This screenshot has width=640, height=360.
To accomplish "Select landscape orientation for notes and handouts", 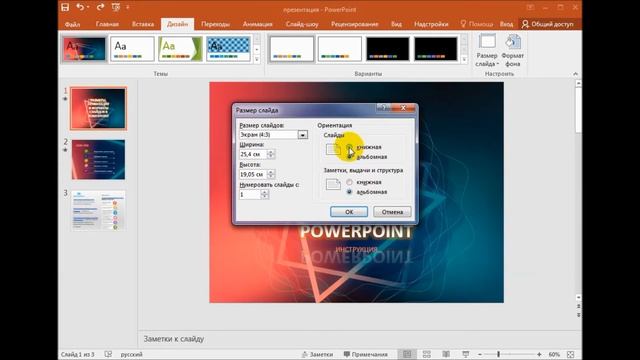I will coord(349,192).
